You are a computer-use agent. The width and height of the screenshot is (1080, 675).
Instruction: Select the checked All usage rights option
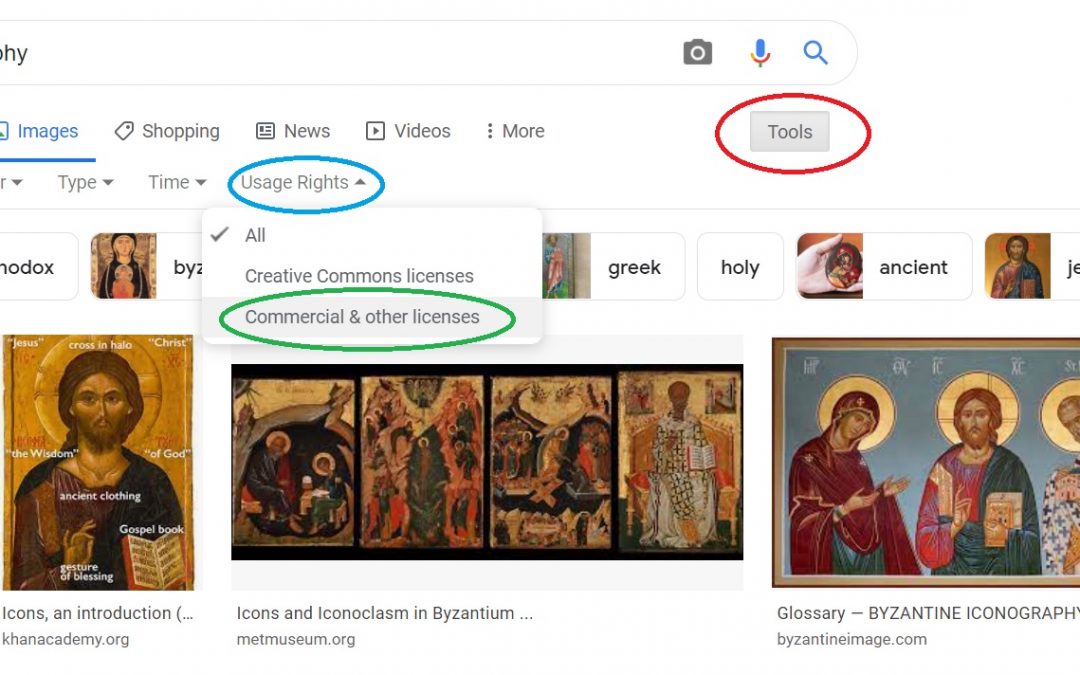coord(255,236)
